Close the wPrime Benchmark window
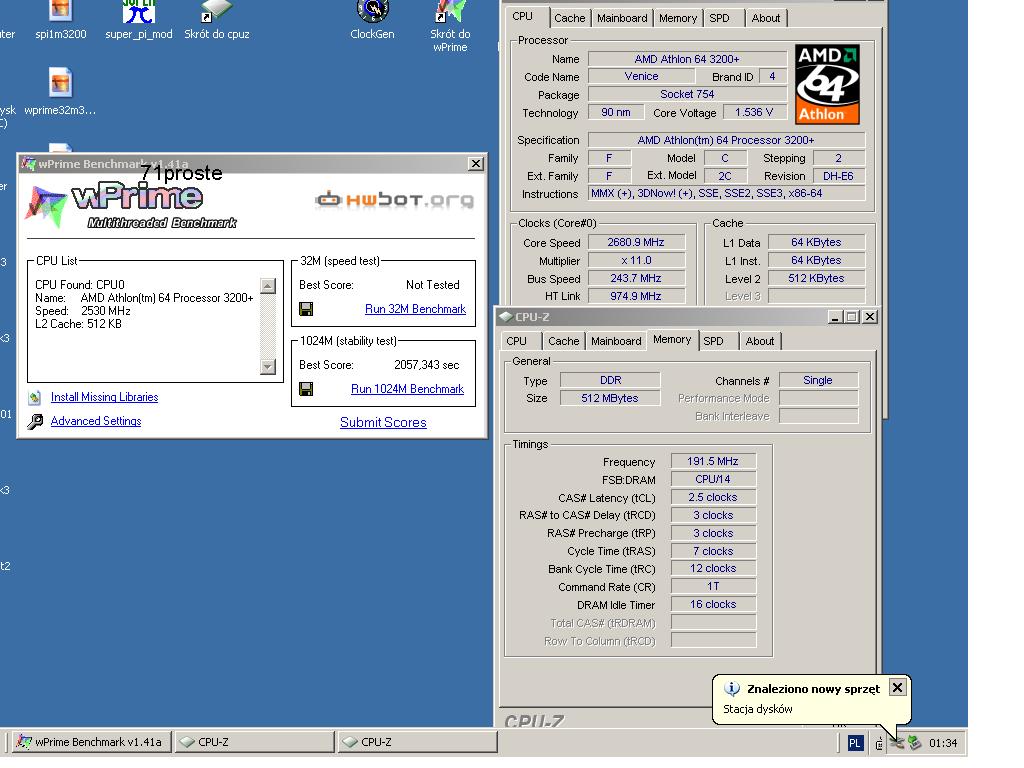Viewport: 1024px width, 768px height. (x=476, y=163)
